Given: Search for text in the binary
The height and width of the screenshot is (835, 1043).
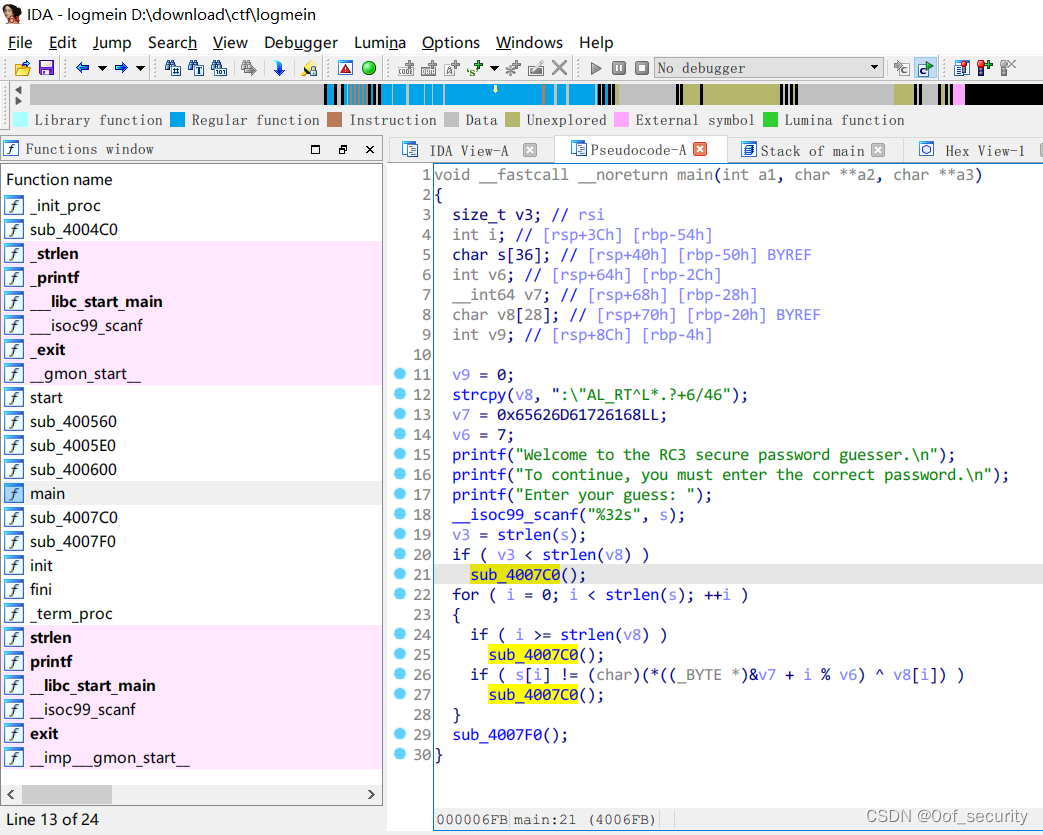Looking at the screenshot, I should click(195, 68).
